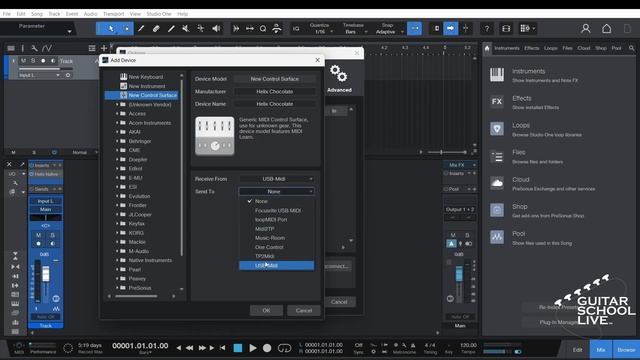Image resolution: width=640 pixels, height=360 pixels.
Task: Toggle the Loop button in transport
Action: 284,348
